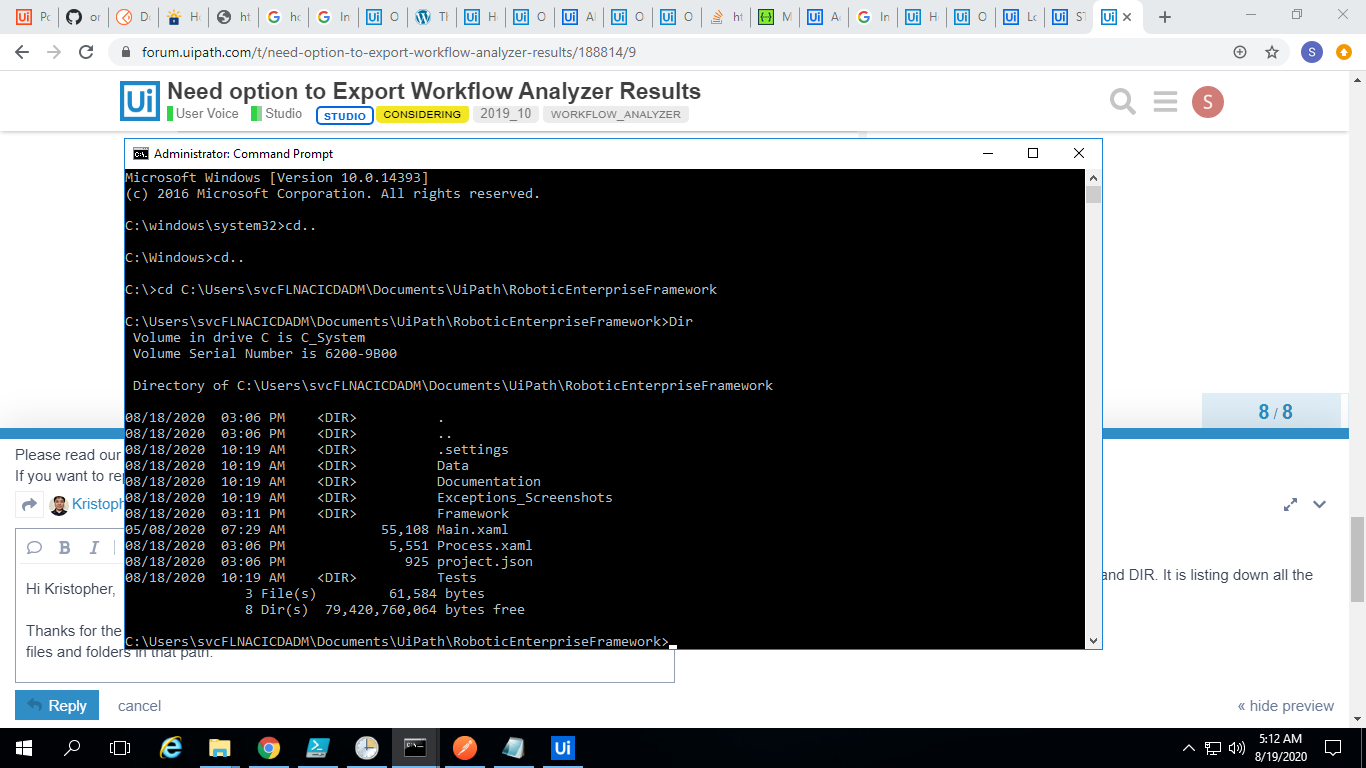The height and width of the screenshot is (768, 1366).
Task: Go back to the previous page
Action: [23, 52]
